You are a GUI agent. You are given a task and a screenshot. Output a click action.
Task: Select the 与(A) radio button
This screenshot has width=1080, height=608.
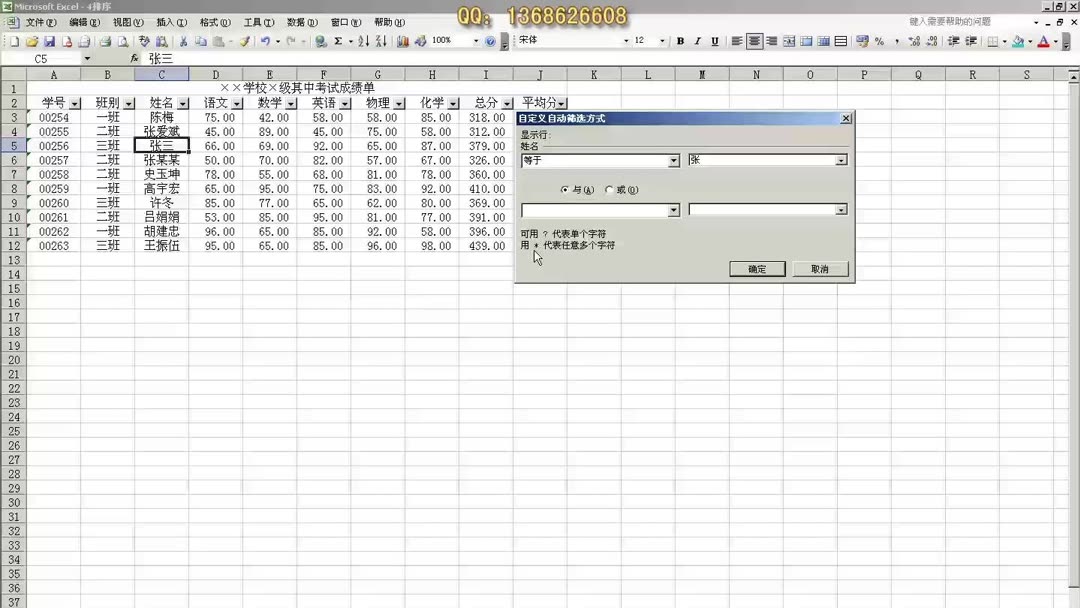tap(567, 189)
